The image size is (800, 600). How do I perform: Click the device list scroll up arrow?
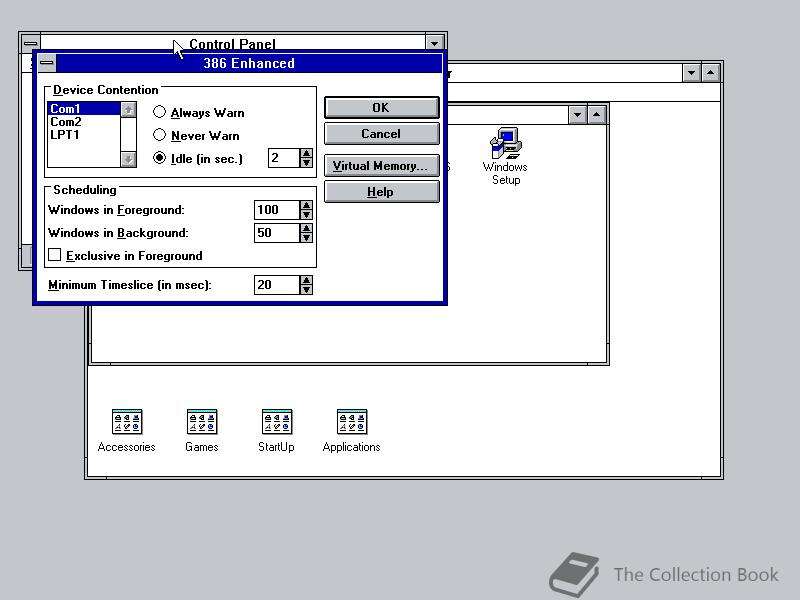click(x=129, y=109)
